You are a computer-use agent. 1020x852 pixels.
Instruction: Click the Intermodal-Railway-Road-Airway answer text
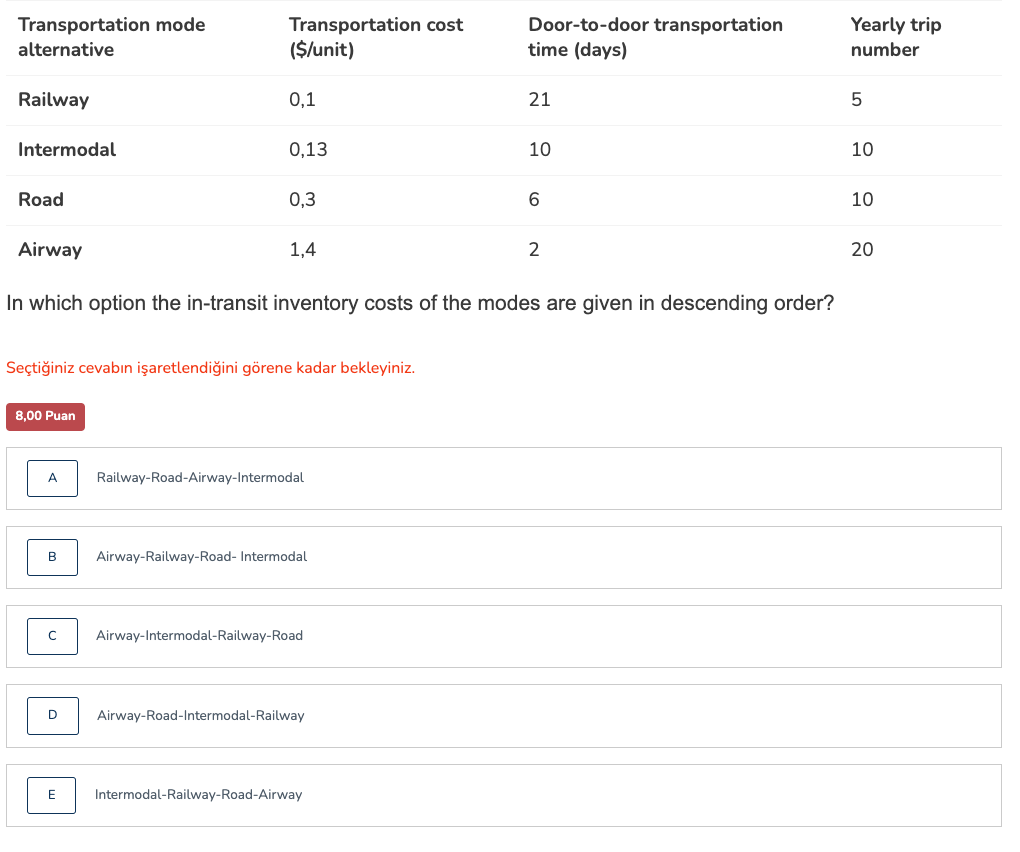[x=198, y=795]
